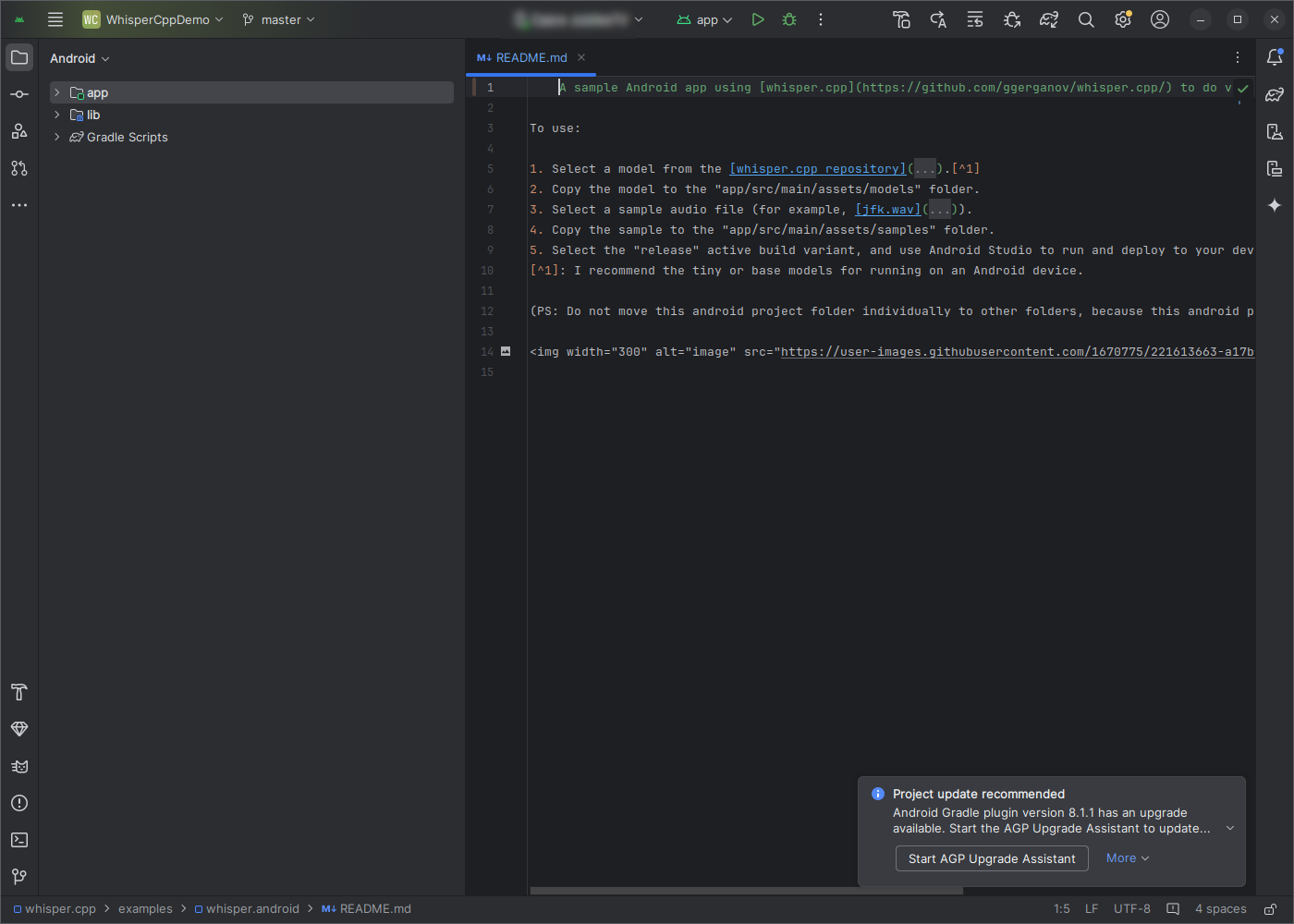
Task: Follow the jfk.wav link
Action: click(x=886, y=209)
